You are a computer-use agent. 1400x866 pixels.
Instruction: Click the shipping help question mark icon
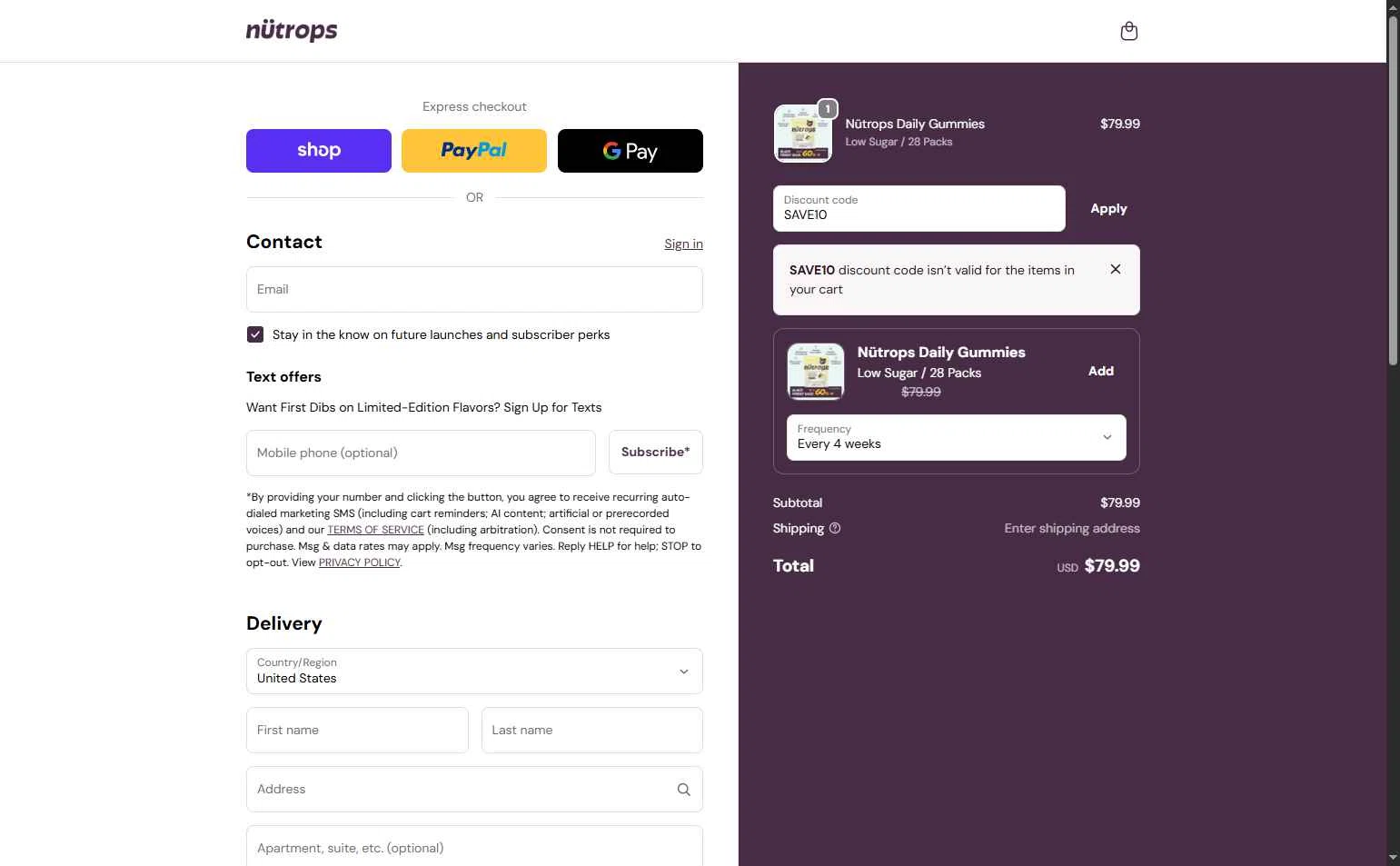[x=835, y=528]
